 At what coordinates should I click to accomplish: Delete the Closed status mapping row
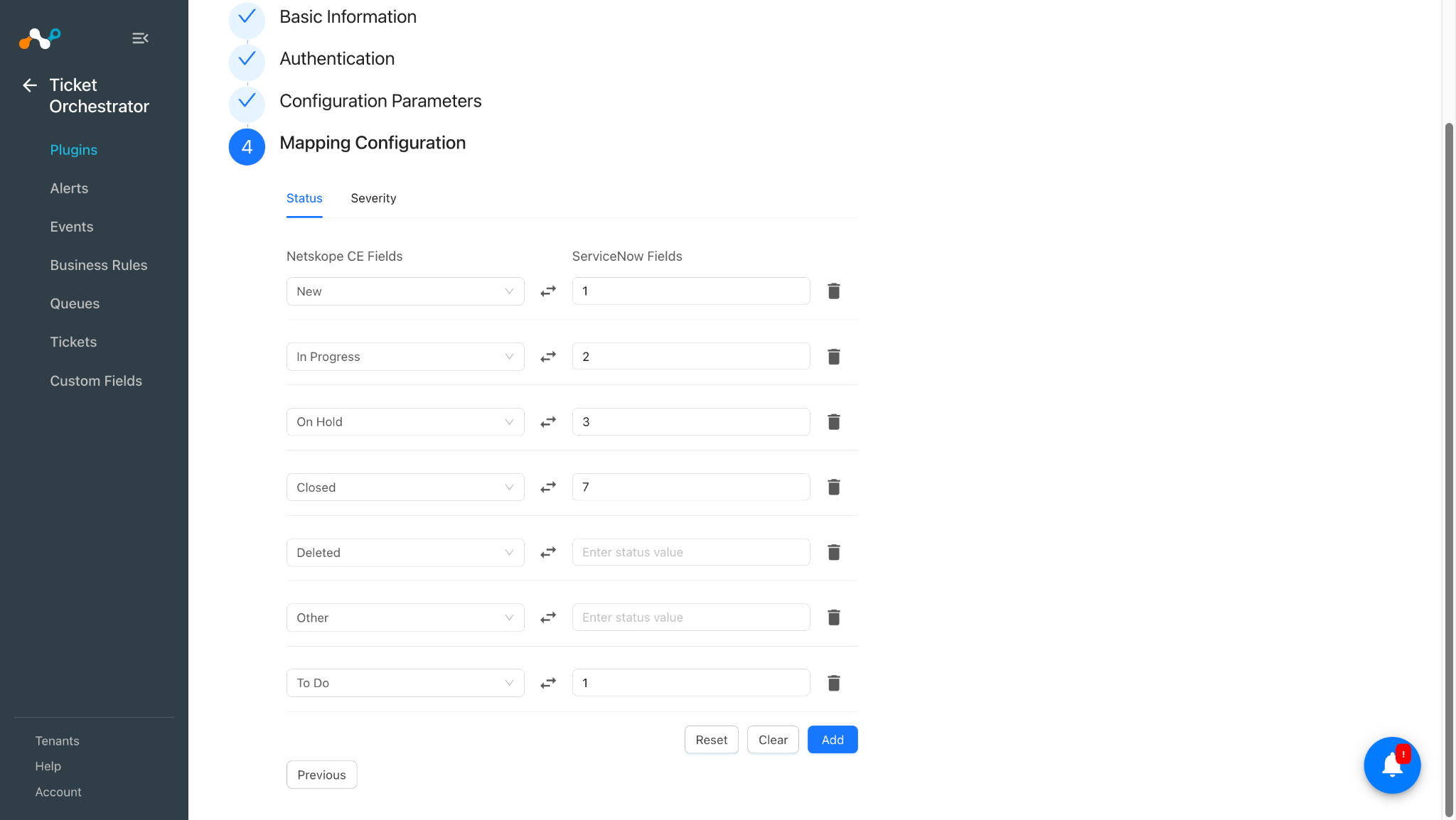(834, 487)
